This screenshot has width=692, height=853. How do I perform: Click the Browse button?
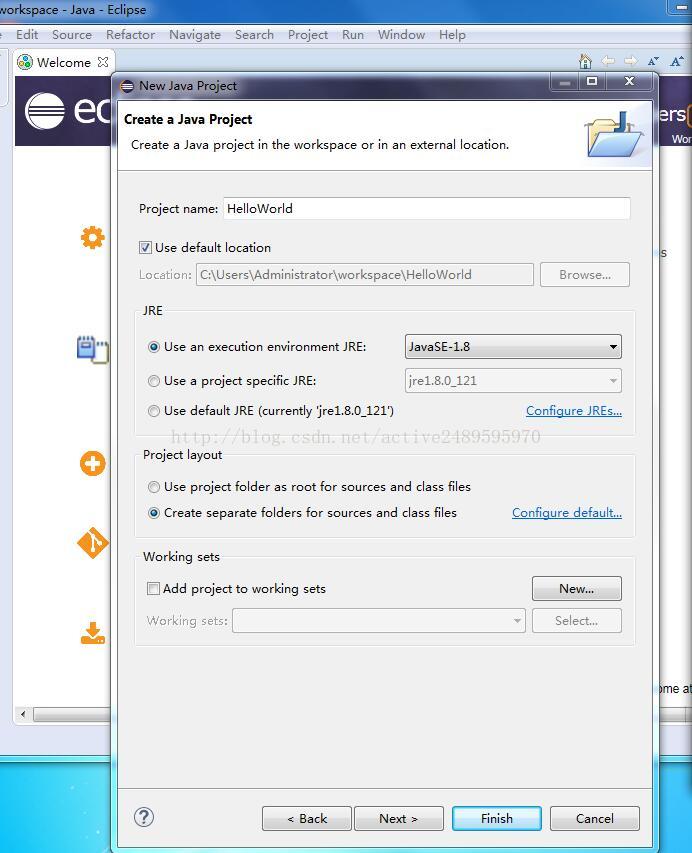tap(585, 275)
